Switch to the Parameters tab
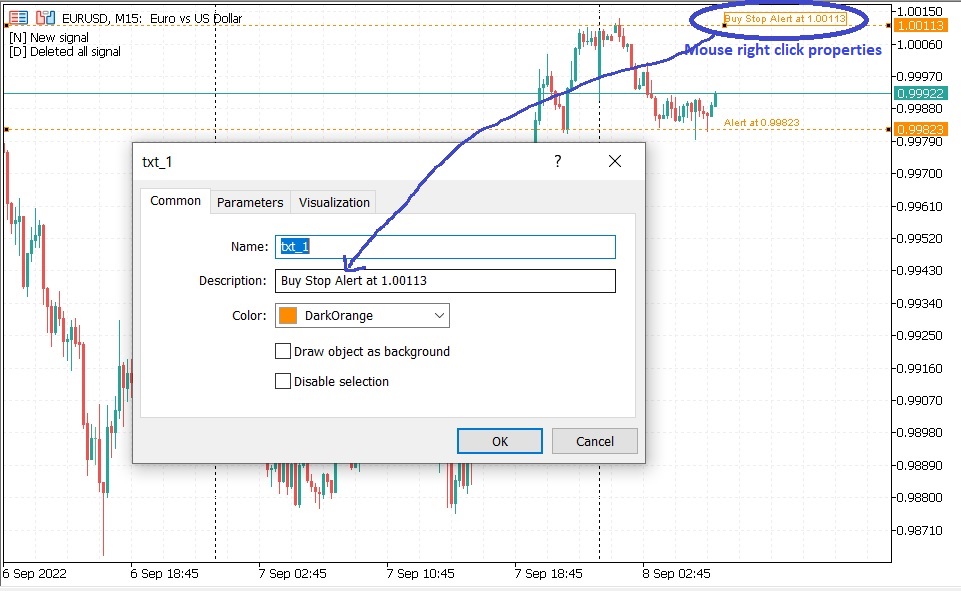Image resolution: width=961 pixels, height=591 pixels. click(x=249, y=202)
